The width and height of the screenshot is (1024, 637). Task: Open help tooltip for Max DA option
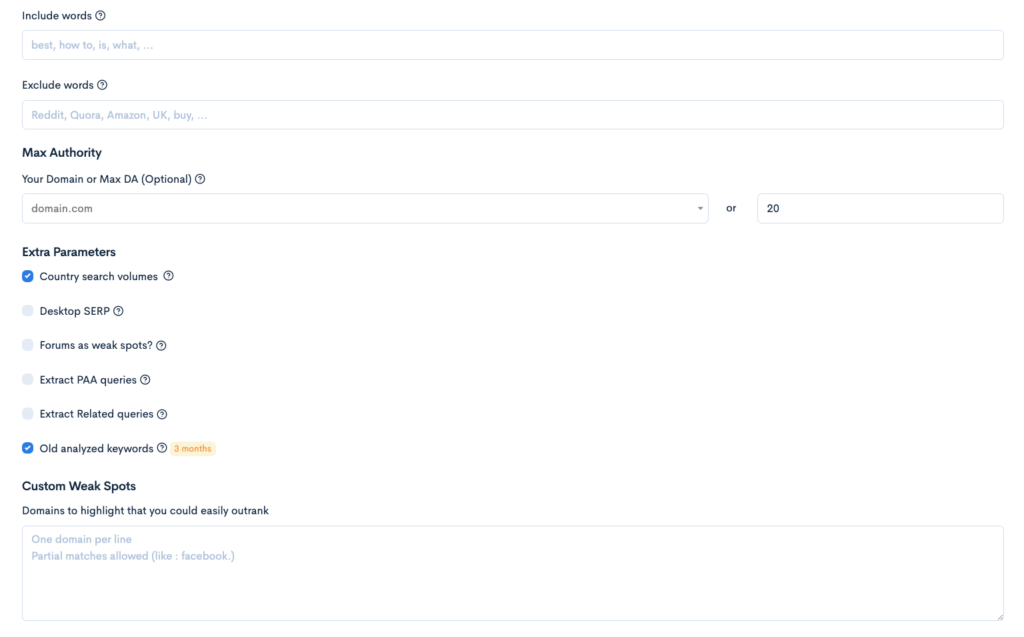[x=200, y=179]
